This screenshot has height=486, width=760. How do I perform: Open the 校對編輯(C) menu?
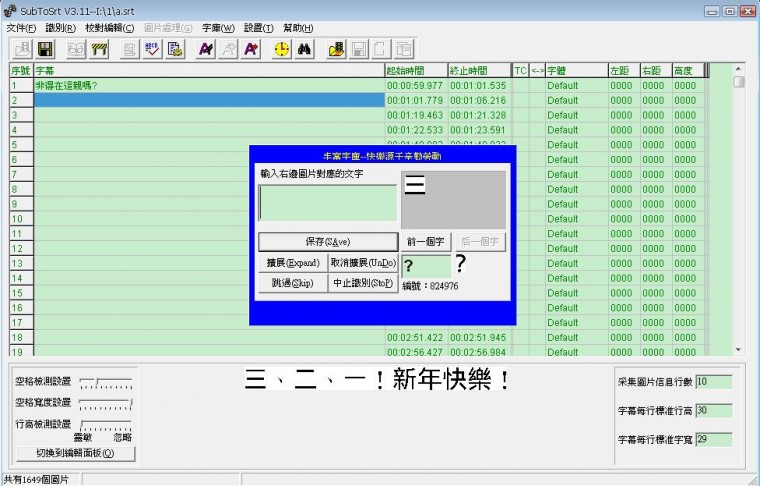pyautogui.click(x=110, y=28)
